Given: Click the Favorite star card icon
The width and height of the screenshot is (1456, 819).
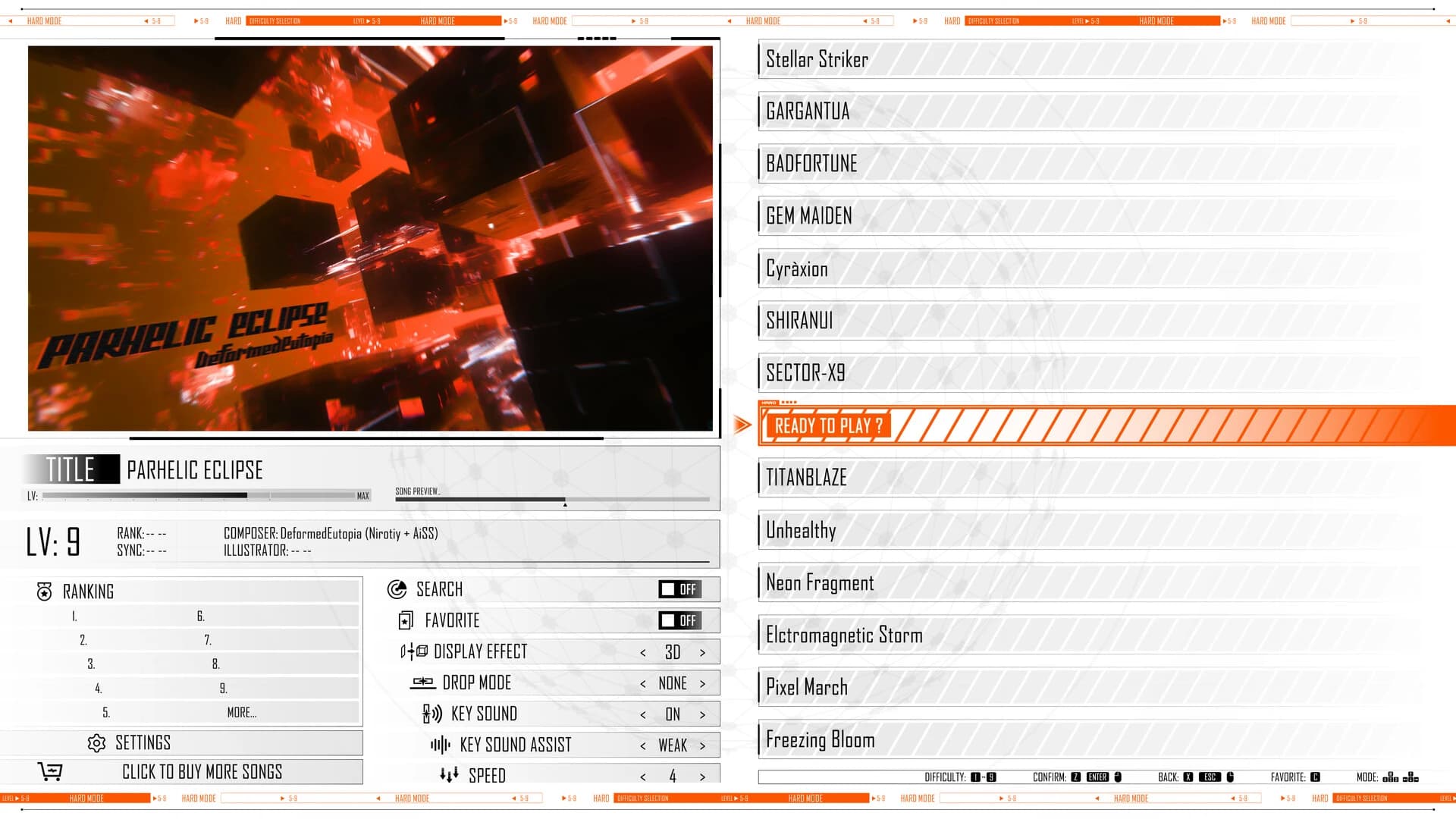Looking at the screenshot, I should 406,620.
